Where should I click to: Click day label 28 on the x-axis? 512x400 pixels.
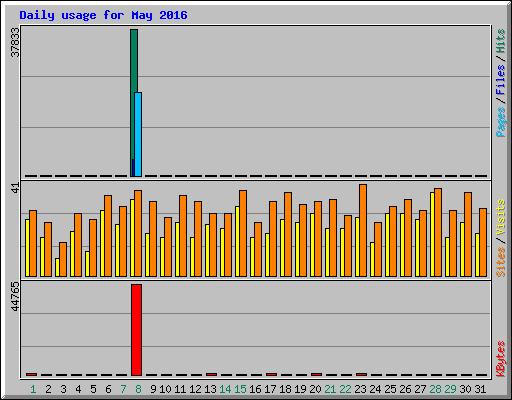click(x=435, y=389)
